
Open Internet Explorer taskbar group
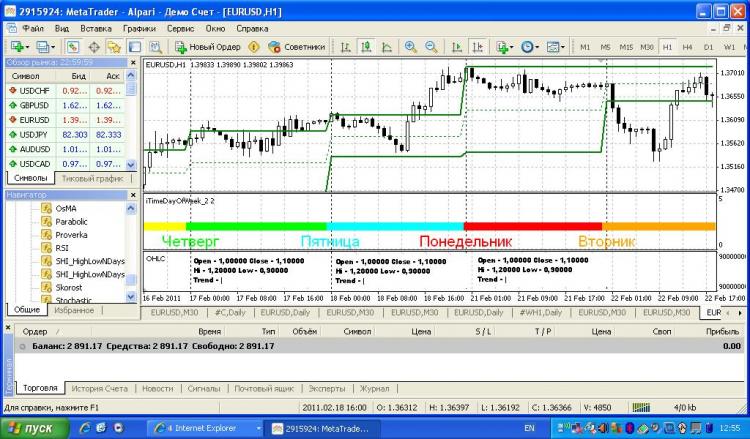(x=205, y=428)
